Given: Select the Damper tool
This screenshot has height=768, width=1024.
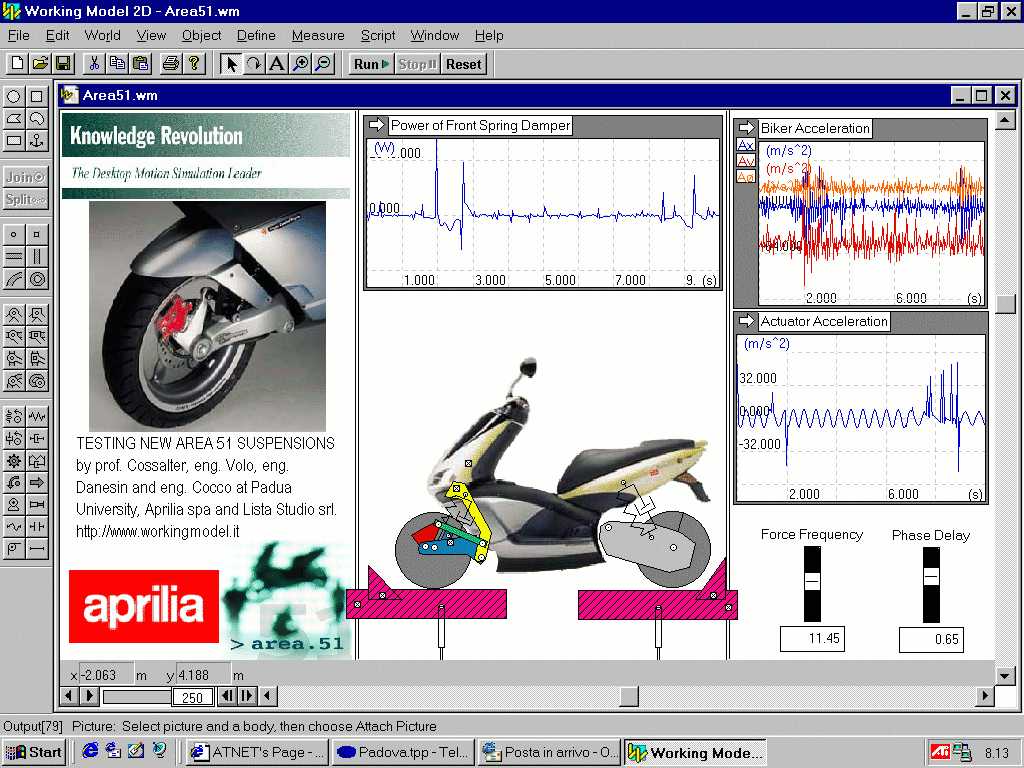Looking at the screenshot, I should coord(37,438).
